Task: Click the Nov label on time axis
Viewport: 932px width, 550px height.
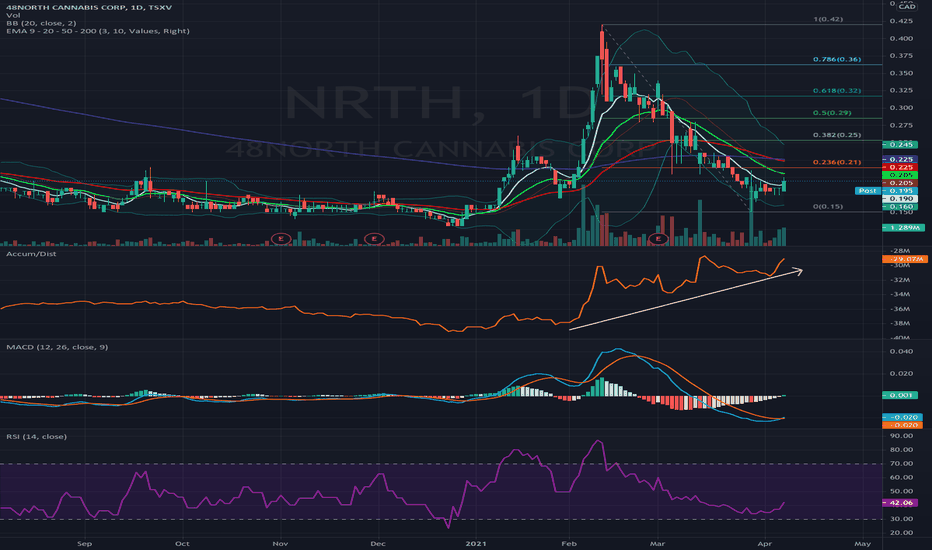Action: 280,543
